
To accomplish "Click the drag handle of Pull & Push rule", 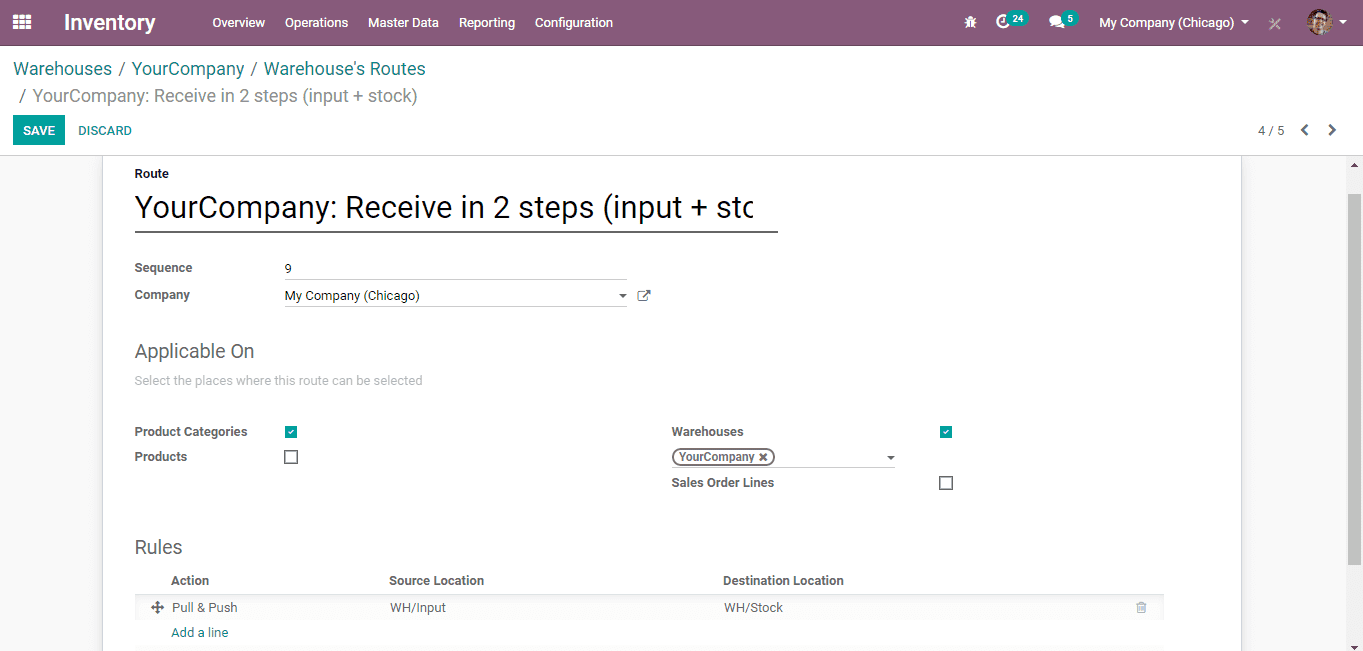I will tap(157, 608).
